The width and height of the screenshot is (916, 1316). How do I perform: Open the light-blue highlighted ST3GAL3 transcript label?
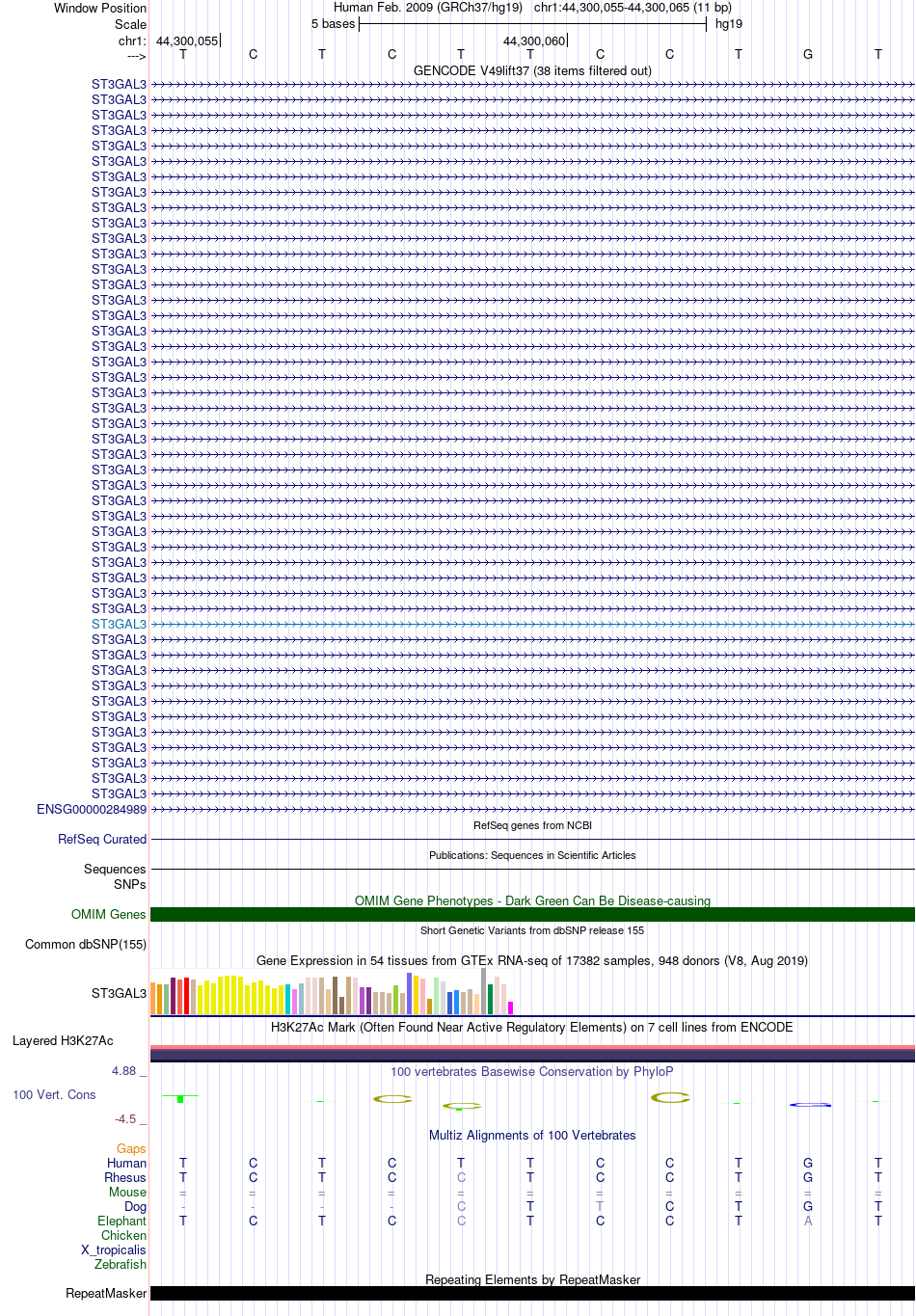point(119,624)
